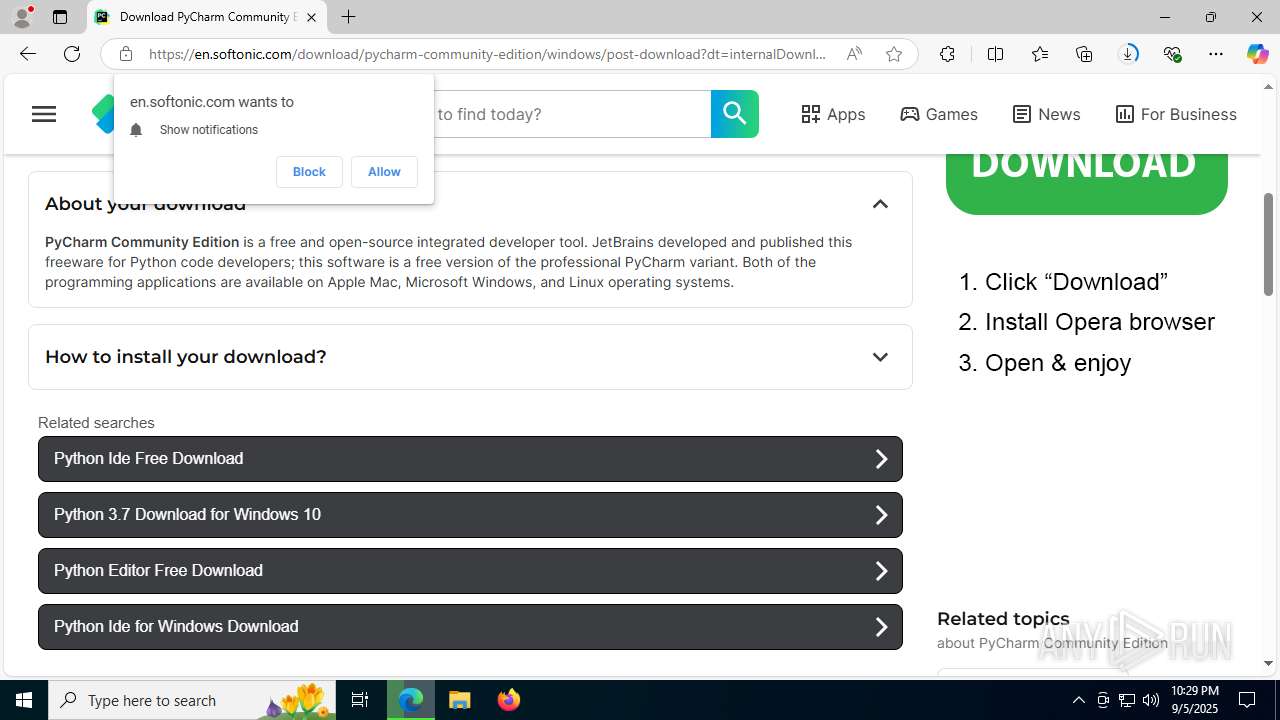Toggle Split screen view
This screenshot has height=720, width=1280.
(x=995, y=54)
